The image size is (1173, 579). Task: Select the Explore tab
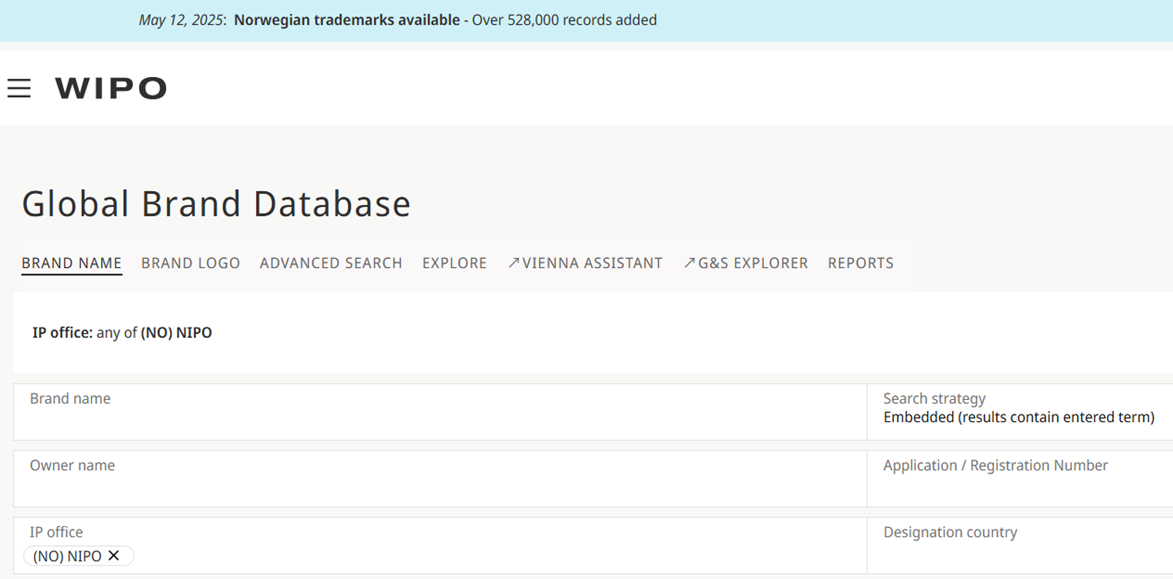pos(454,263)
